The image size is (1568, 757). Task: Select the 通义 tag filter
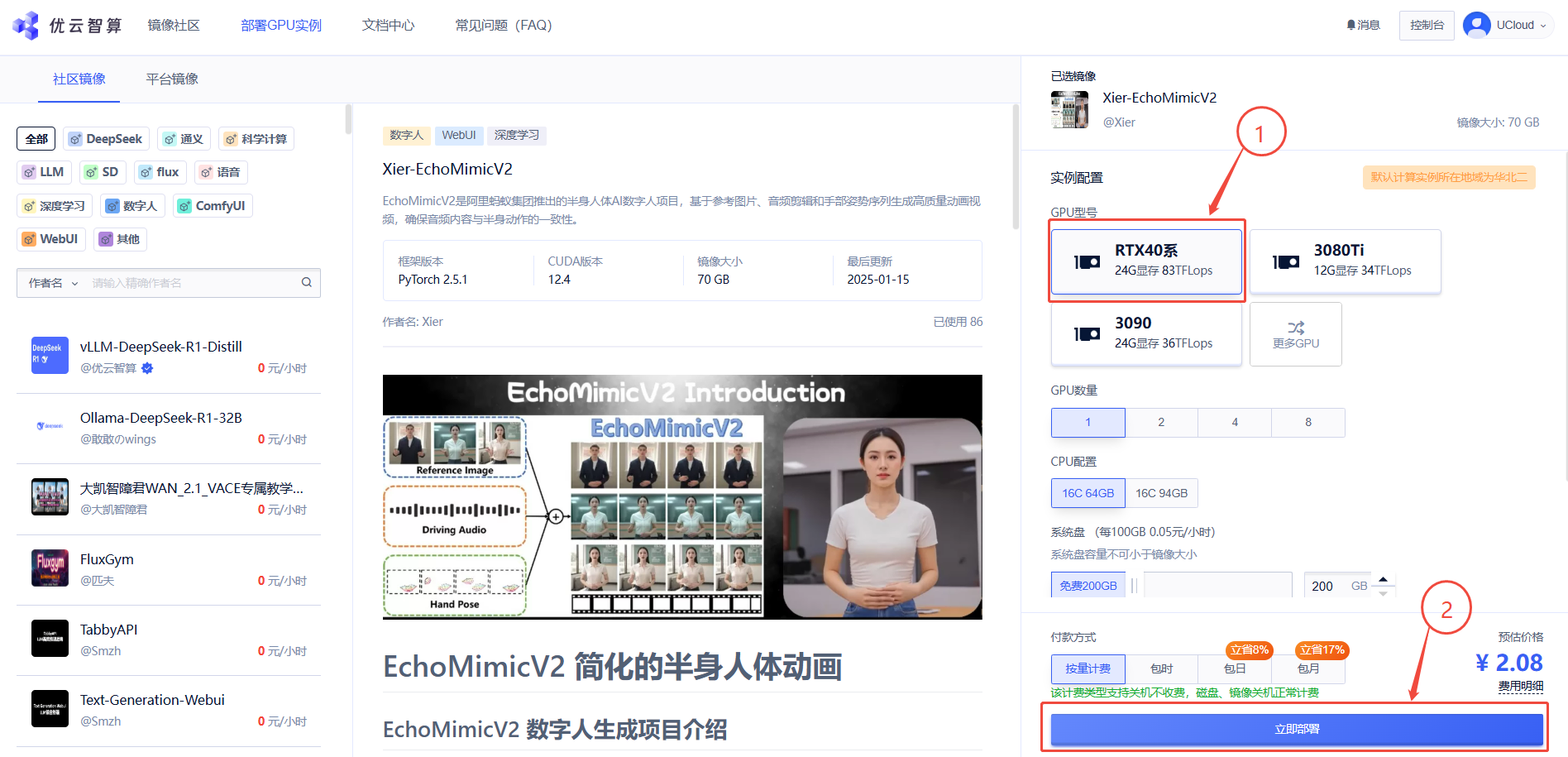[184, 139]
